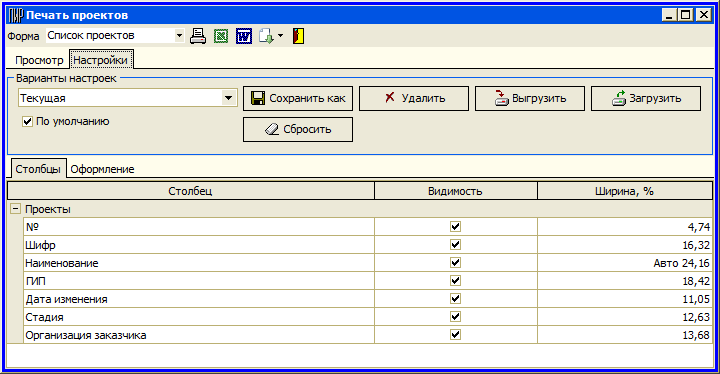Open the Форма dropdown list
This screenshot has height=374, width=720.
coord(179,36)
